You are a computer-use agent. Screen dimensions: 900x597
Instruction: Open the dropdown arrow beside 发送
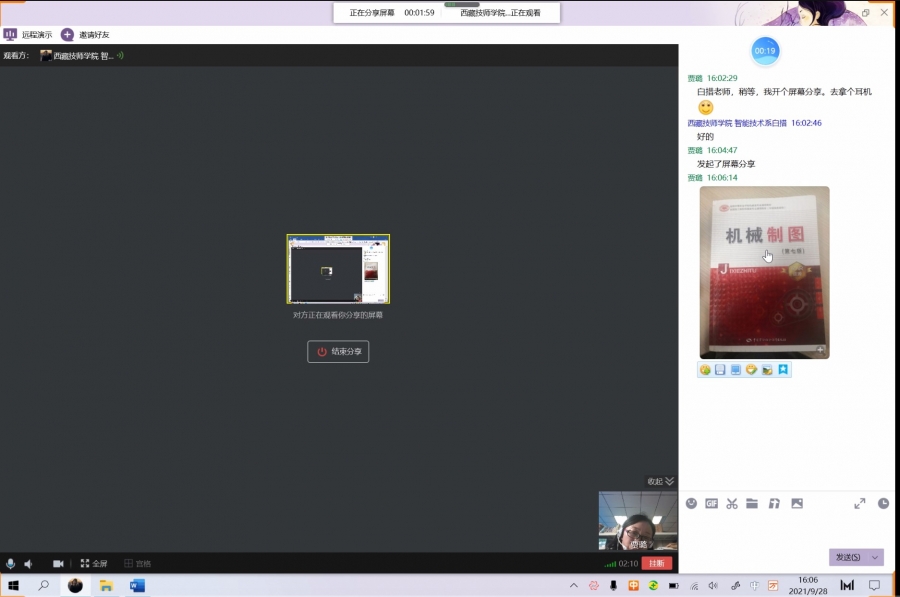[876, 557]
